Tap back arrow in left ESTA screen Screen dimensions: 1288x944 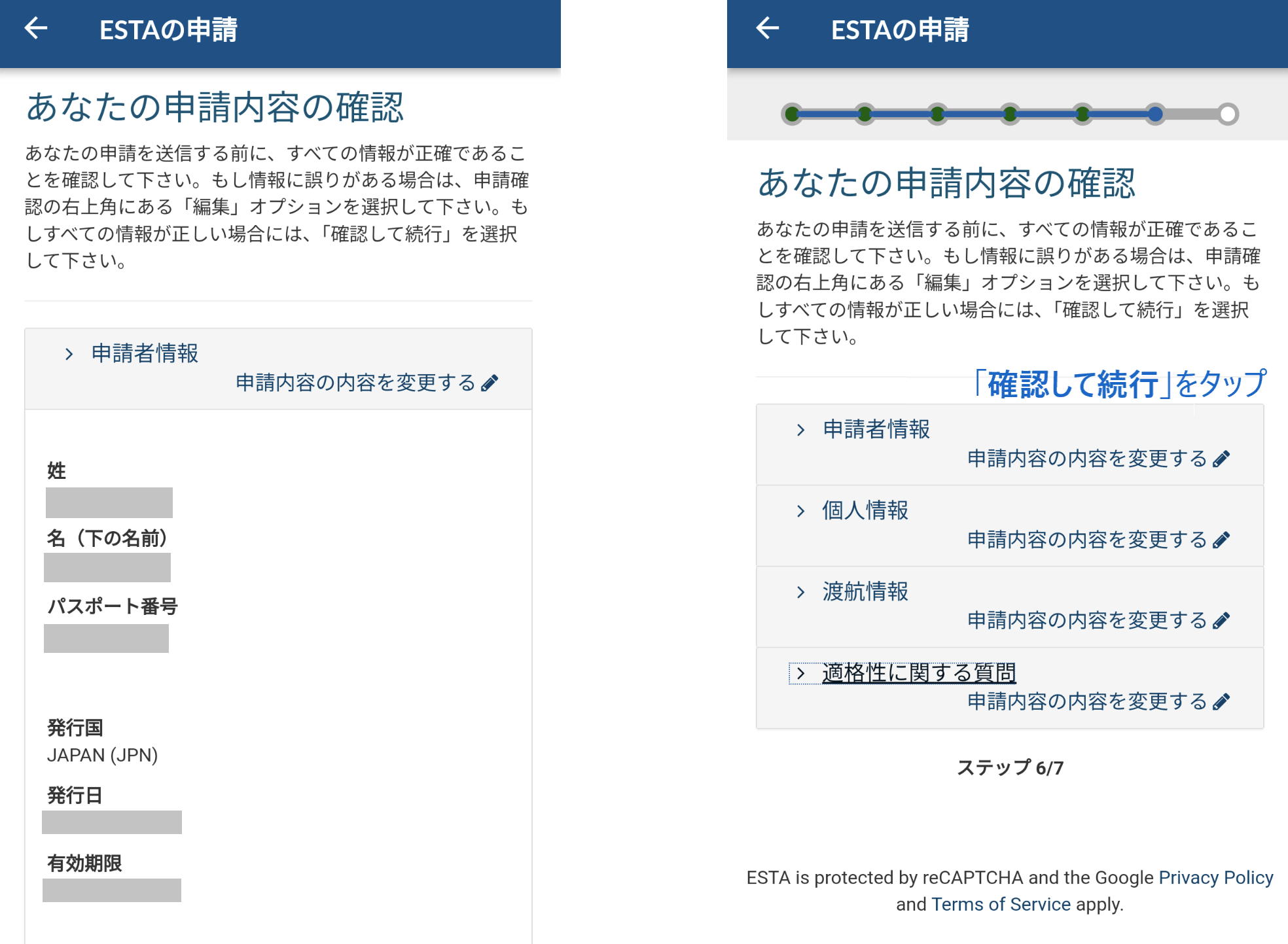(36, 28)
